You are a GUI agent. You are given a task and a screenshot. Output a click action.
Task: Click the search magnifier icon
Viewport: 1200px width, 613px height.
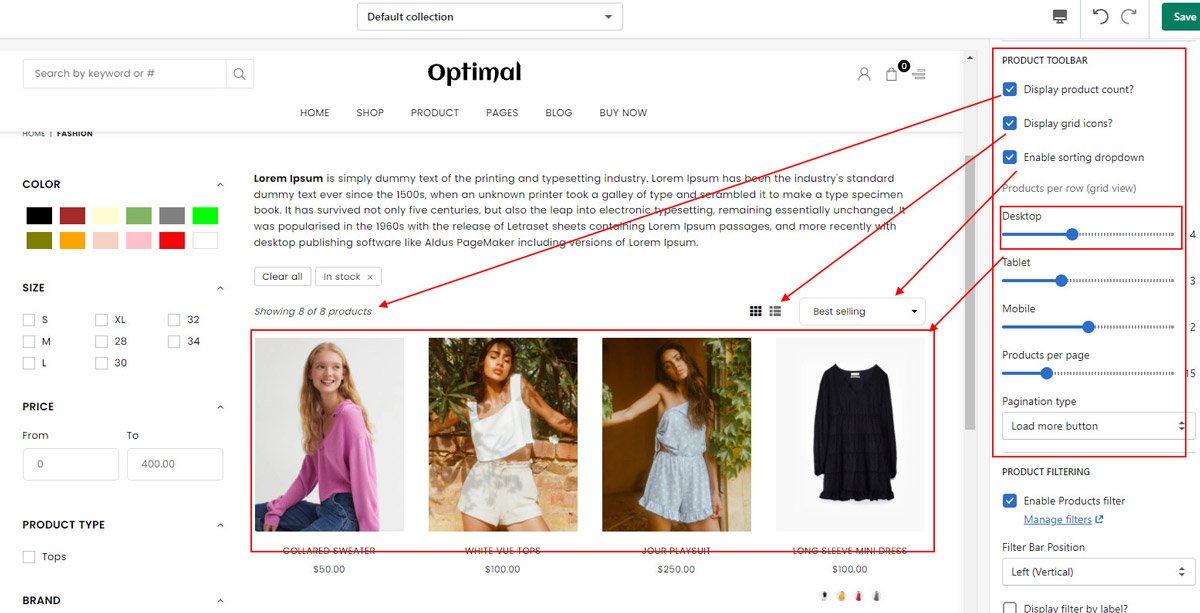[x=239, y=74]
